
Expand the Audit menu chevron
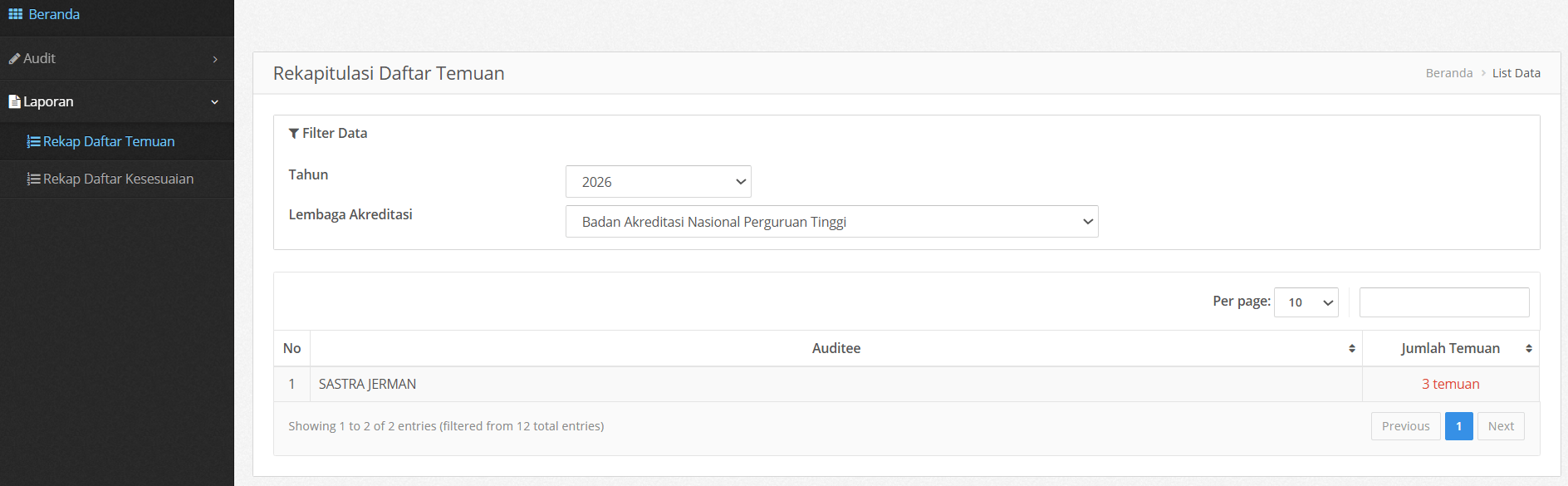pos(215,59)
